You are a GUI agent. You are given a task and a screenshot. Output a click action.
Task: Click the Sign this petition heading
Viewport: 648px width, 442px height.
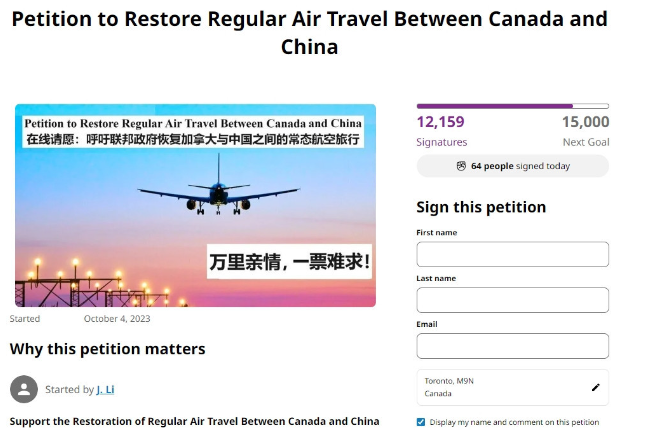[481, 207]
